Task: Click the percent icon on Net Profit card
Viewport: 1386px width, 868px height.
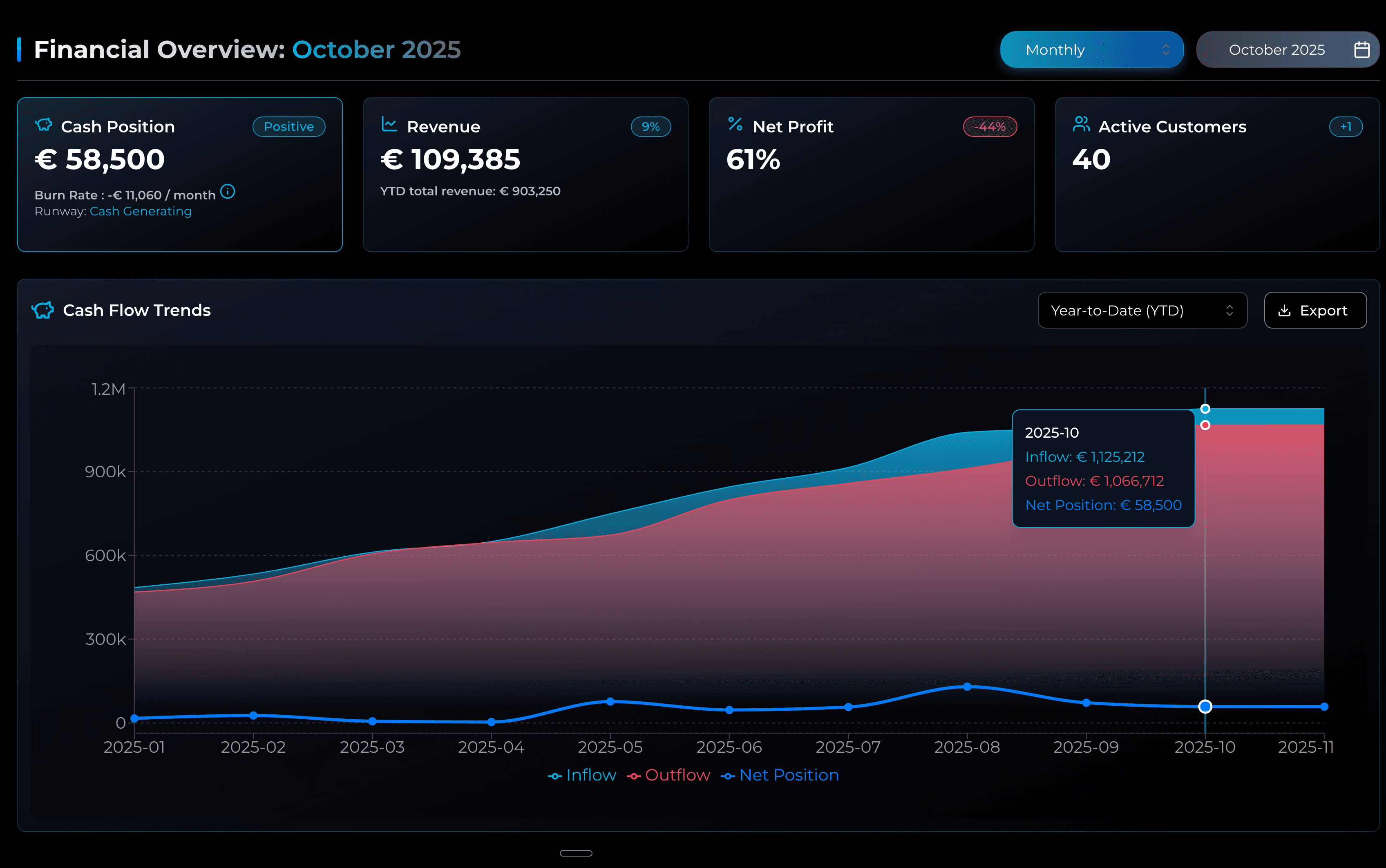Action: (735, 125)
